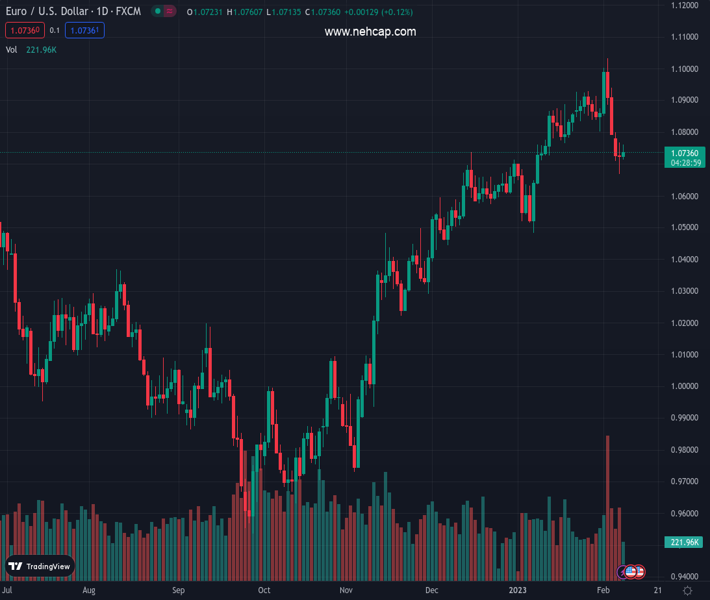This screenshot has height=600, width=710.
Task: Click the Feb label on time axis
Action: coord(602,591)
